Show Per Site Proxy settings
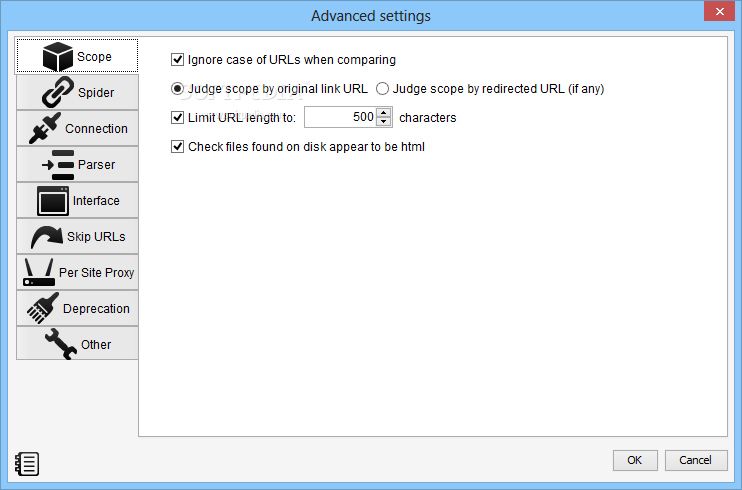 pos(77,272)
